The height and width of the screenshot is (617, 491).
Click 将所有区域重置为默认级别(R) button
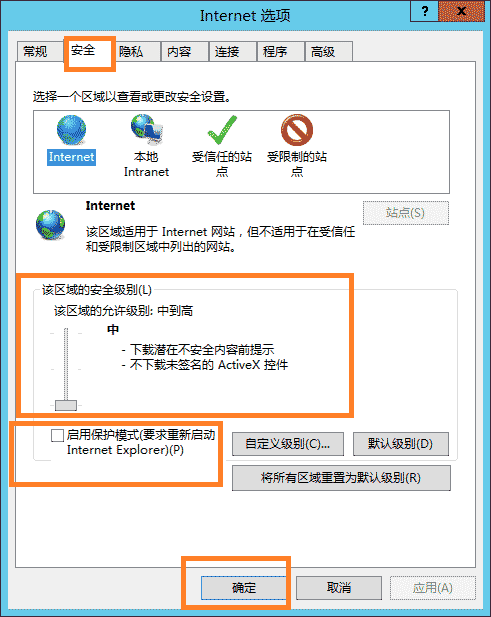pos(341,478)
